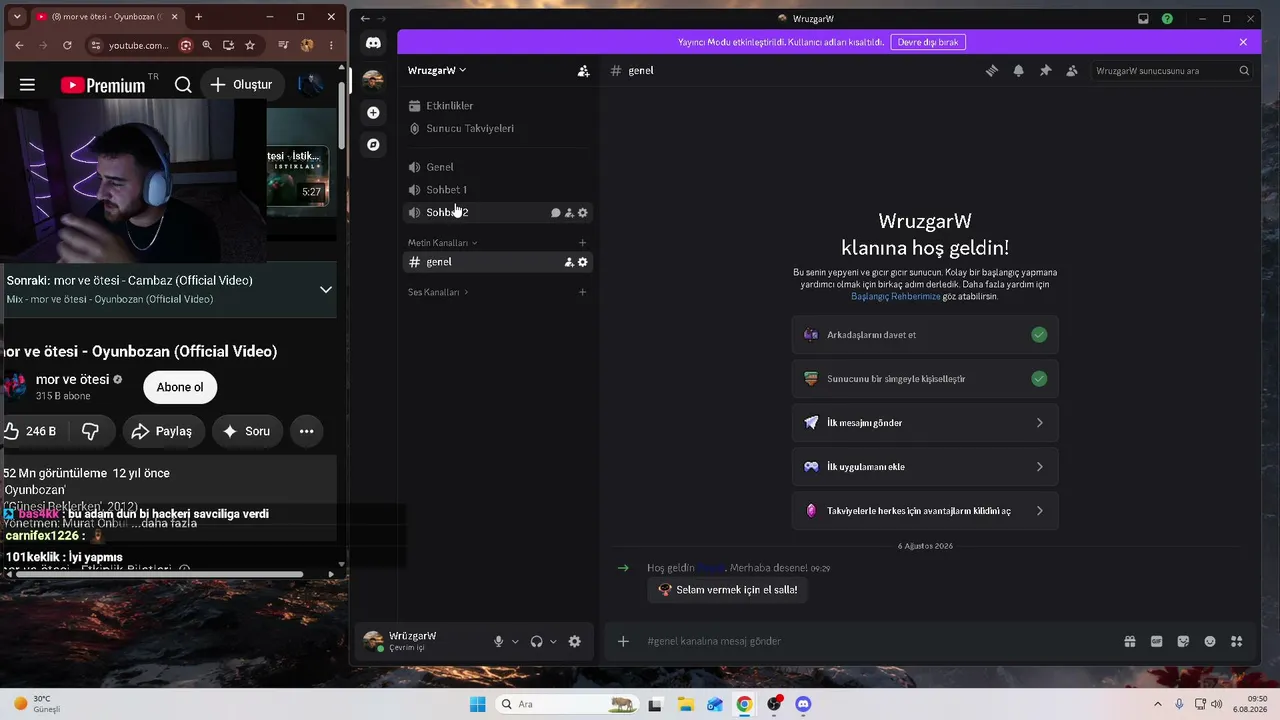This screenshot has height=720, width=1280.
Task: Send a gift in Discord chat
Action: [x=1130, y=642]
